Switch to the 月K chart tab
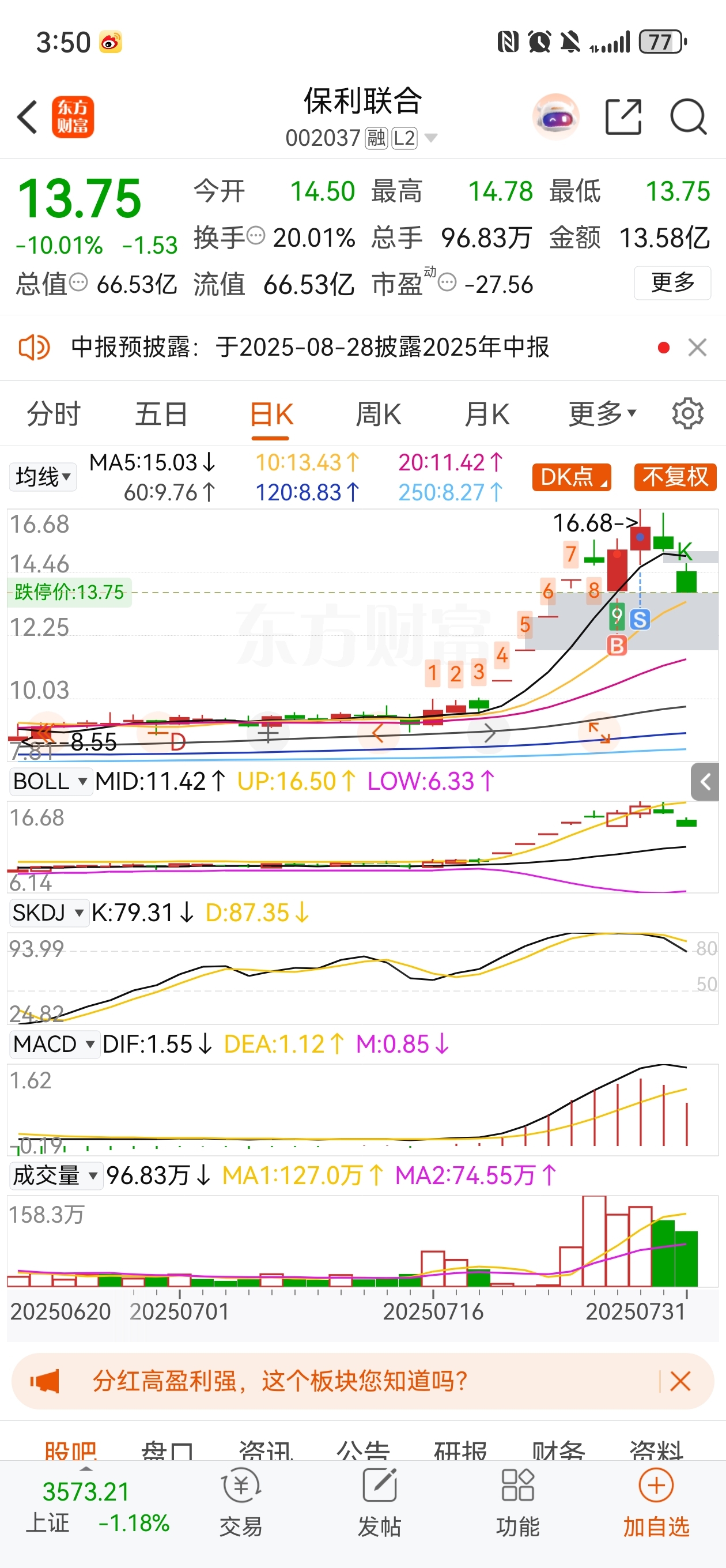Image resolution: width=726 pixels, height=1568 pixels. tap(486, 414)
